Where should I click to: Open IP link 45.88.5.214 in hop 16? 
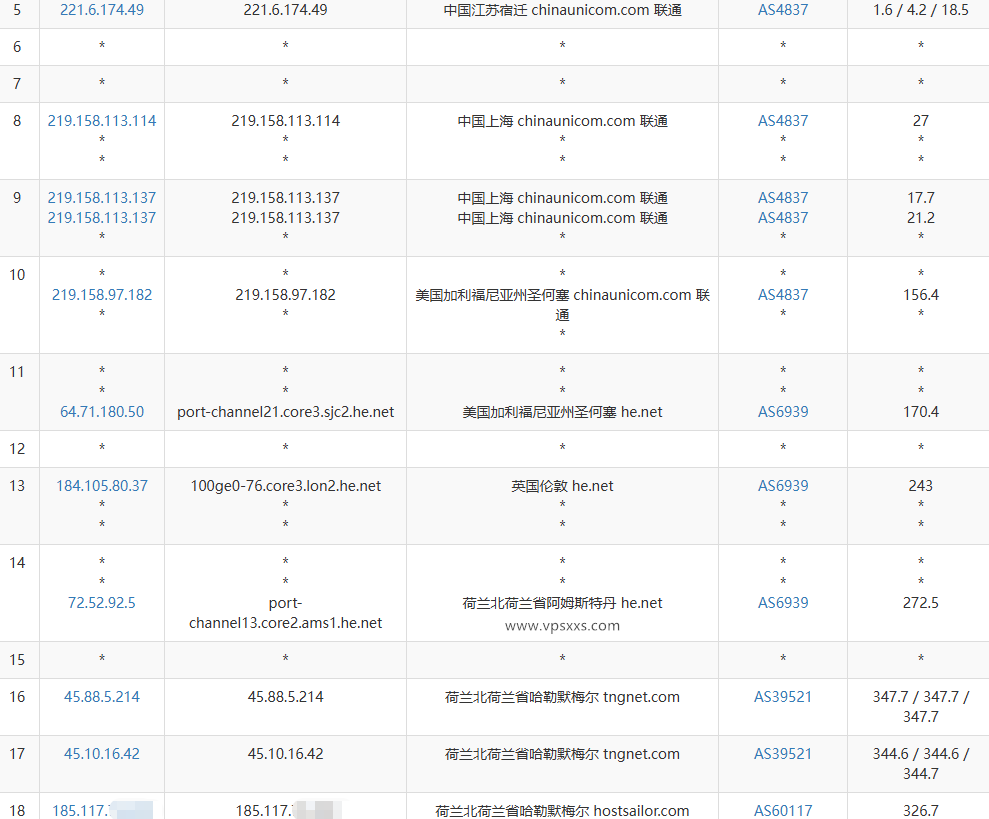[102, 697]
